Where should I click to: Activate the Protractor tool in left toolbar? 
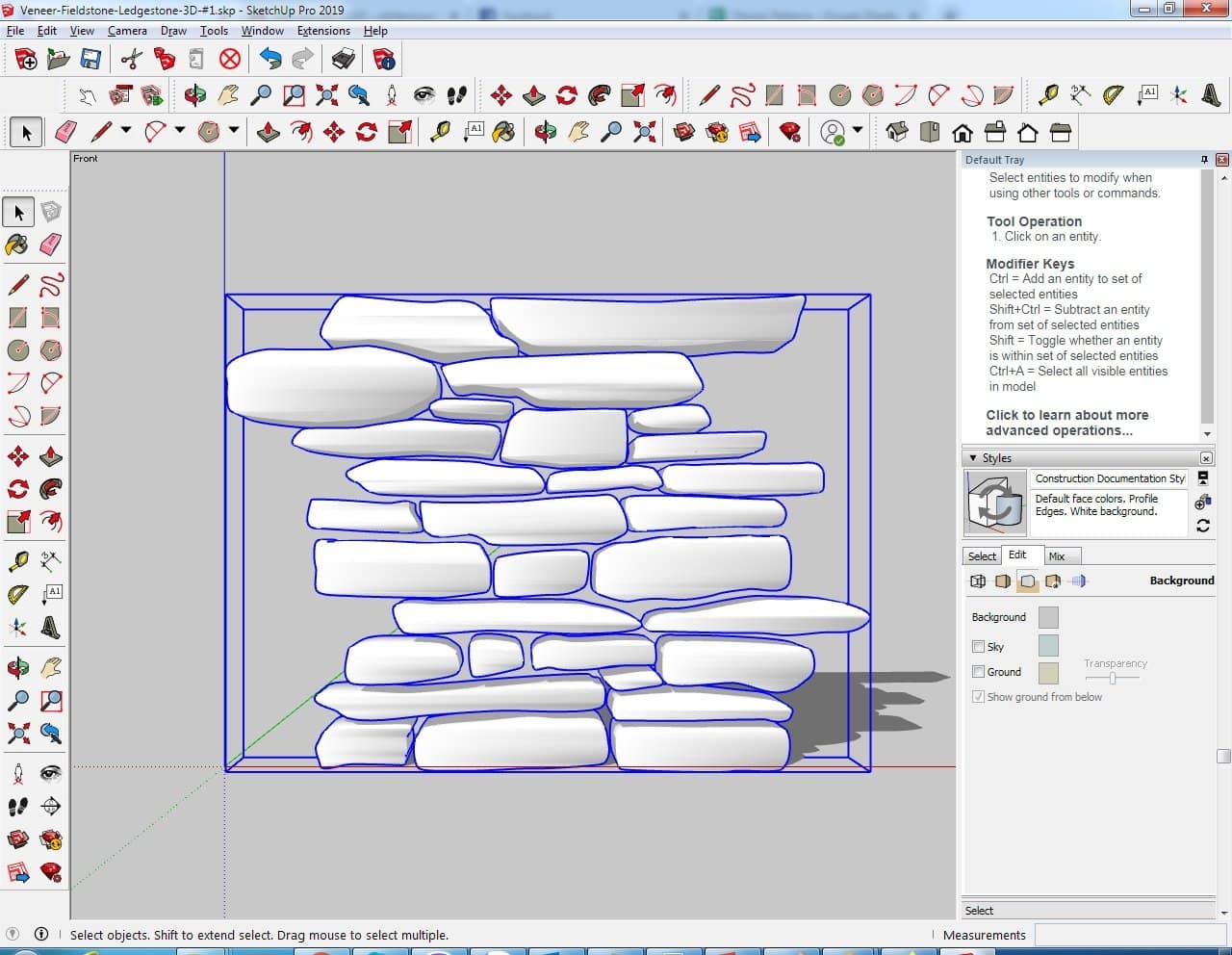click(18, 595)
